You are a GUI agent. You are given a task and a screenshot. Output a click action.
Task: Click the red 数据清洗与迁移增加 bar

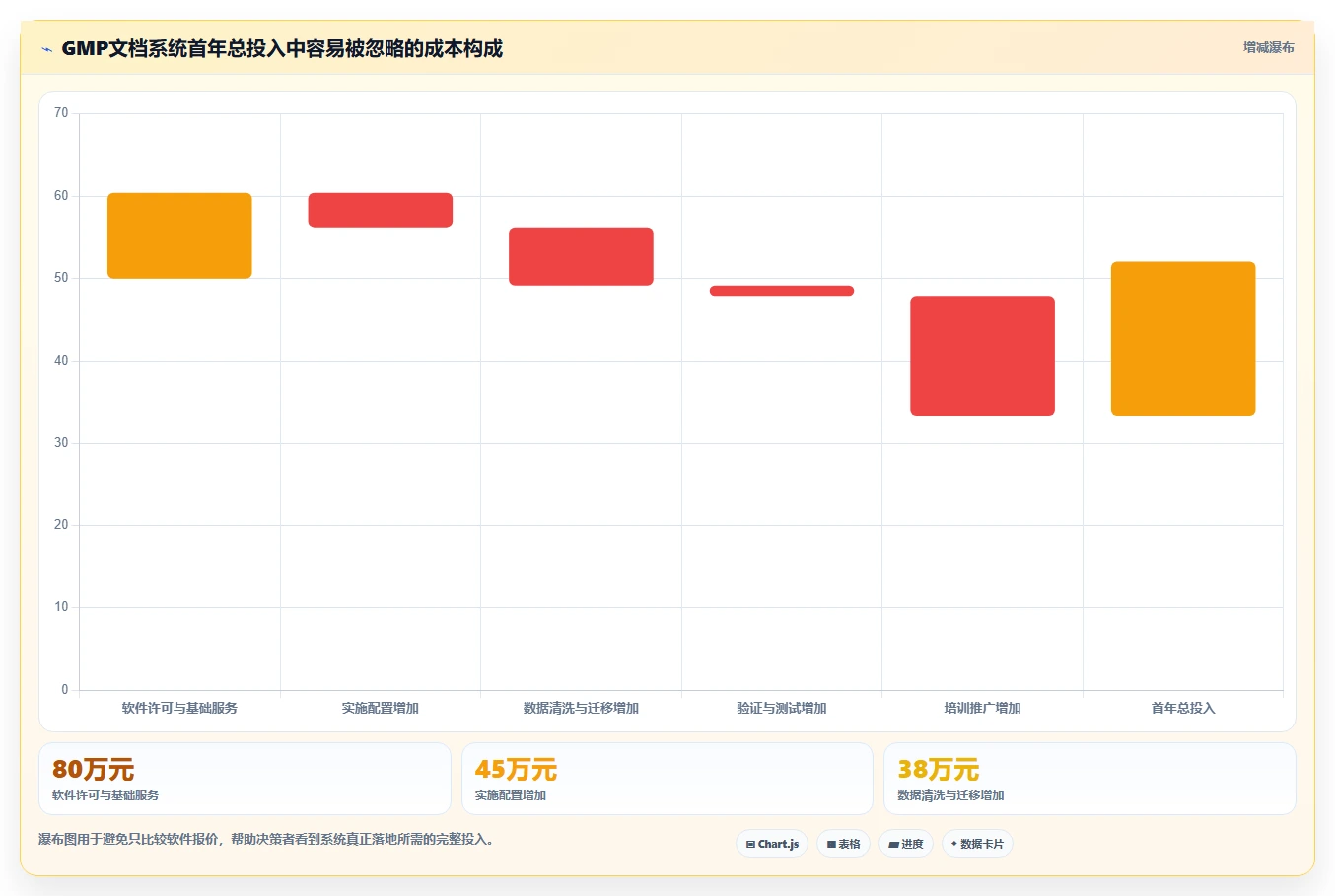(581, 256)
